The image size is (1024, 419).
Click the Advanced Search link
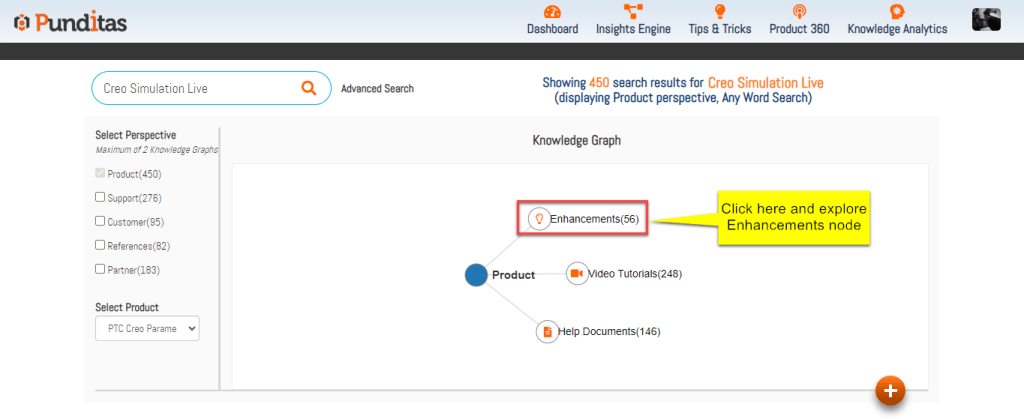point(377,89)
